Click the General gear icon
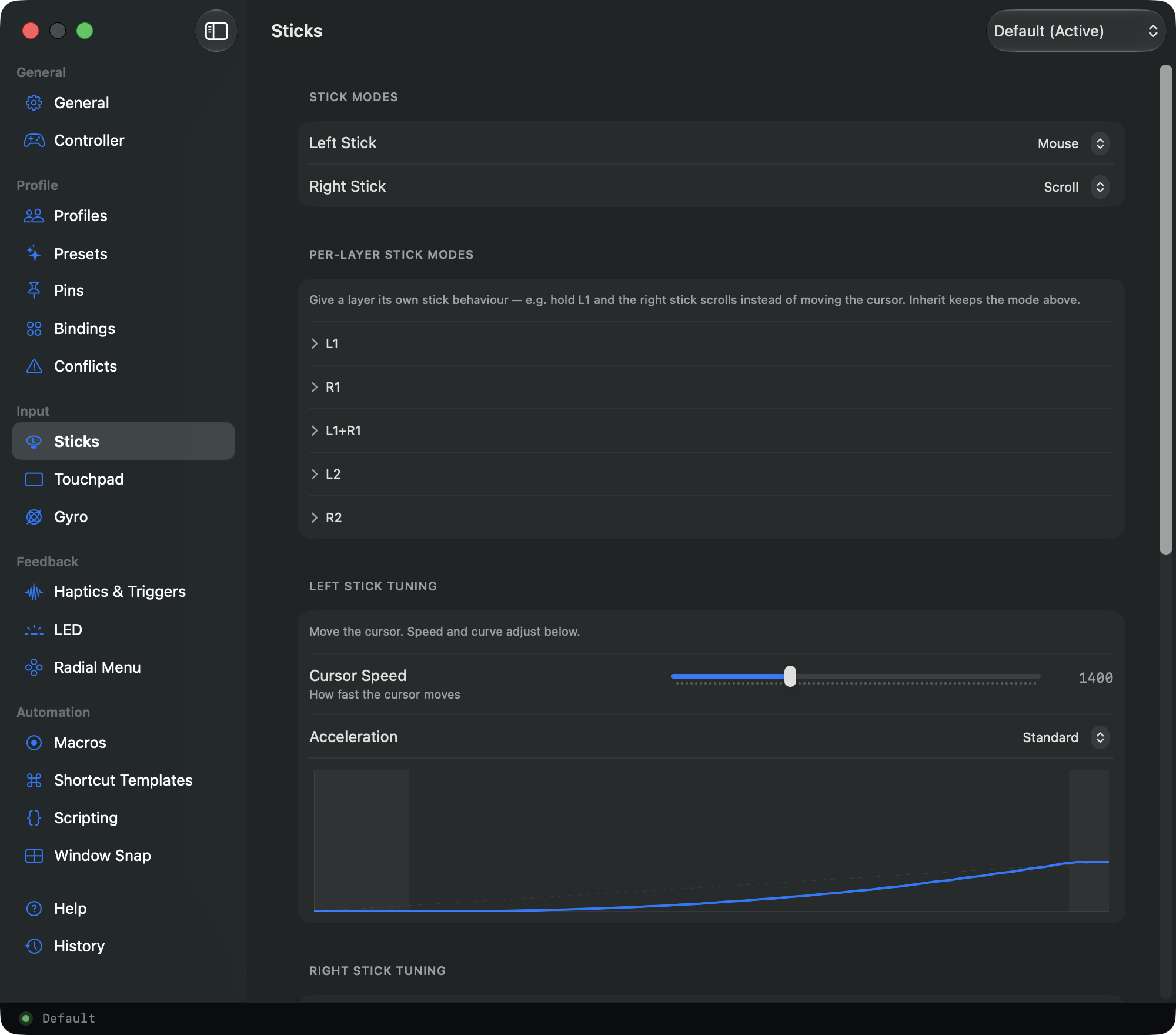1176x1035 pixels. (34, 103)
